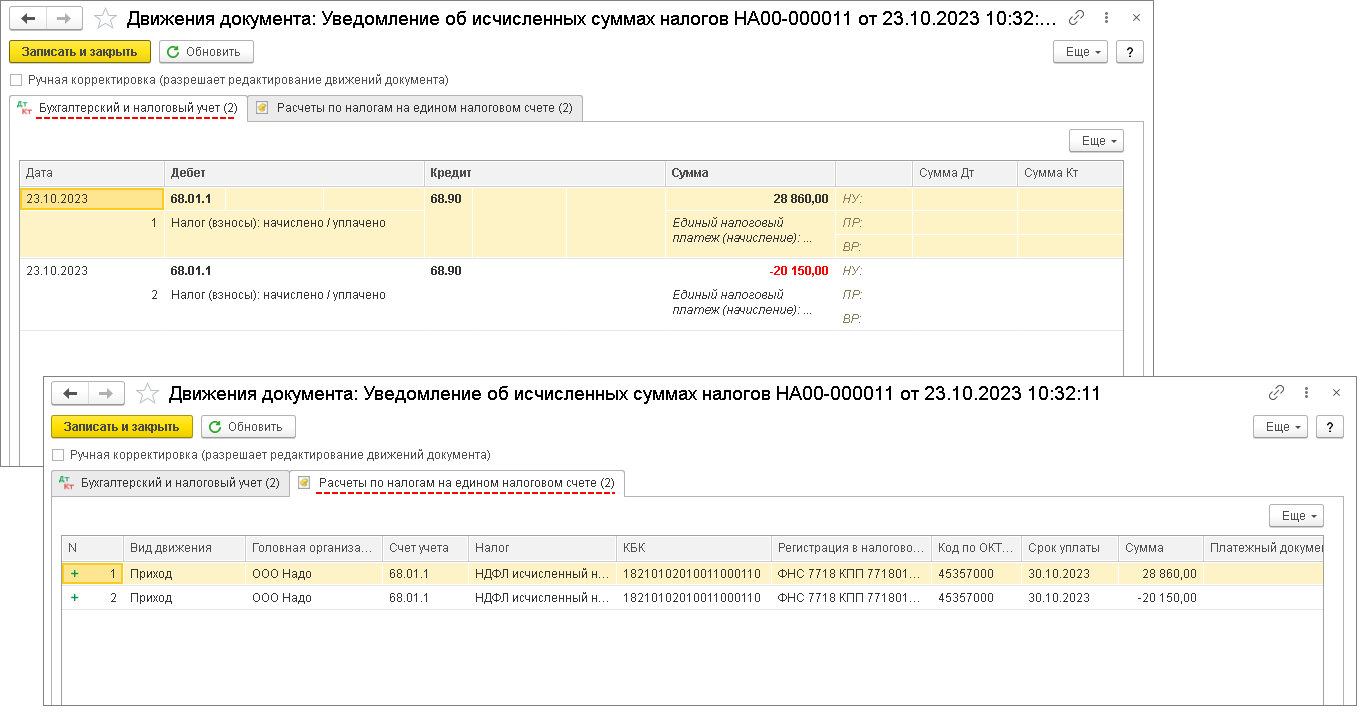The height and width of the screenshot is (716, 1363).
Task: Open the three-dot menu in the bottom window
Action: pos(1308,393)
